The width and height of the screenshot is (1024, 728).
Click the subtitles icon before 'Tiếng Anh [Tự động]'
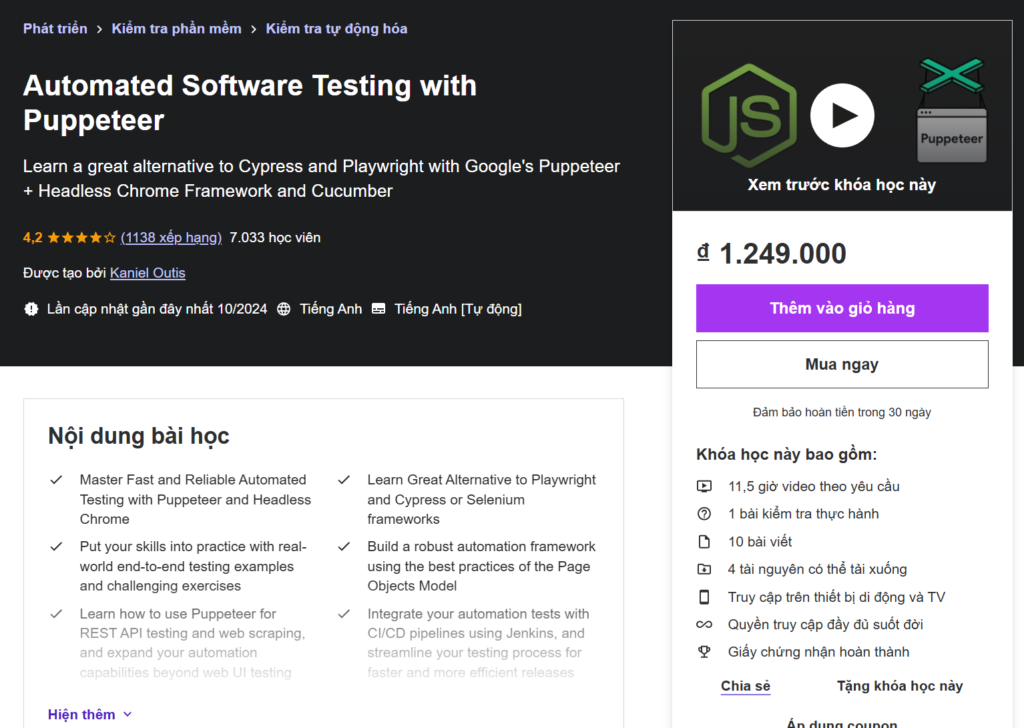378,308
